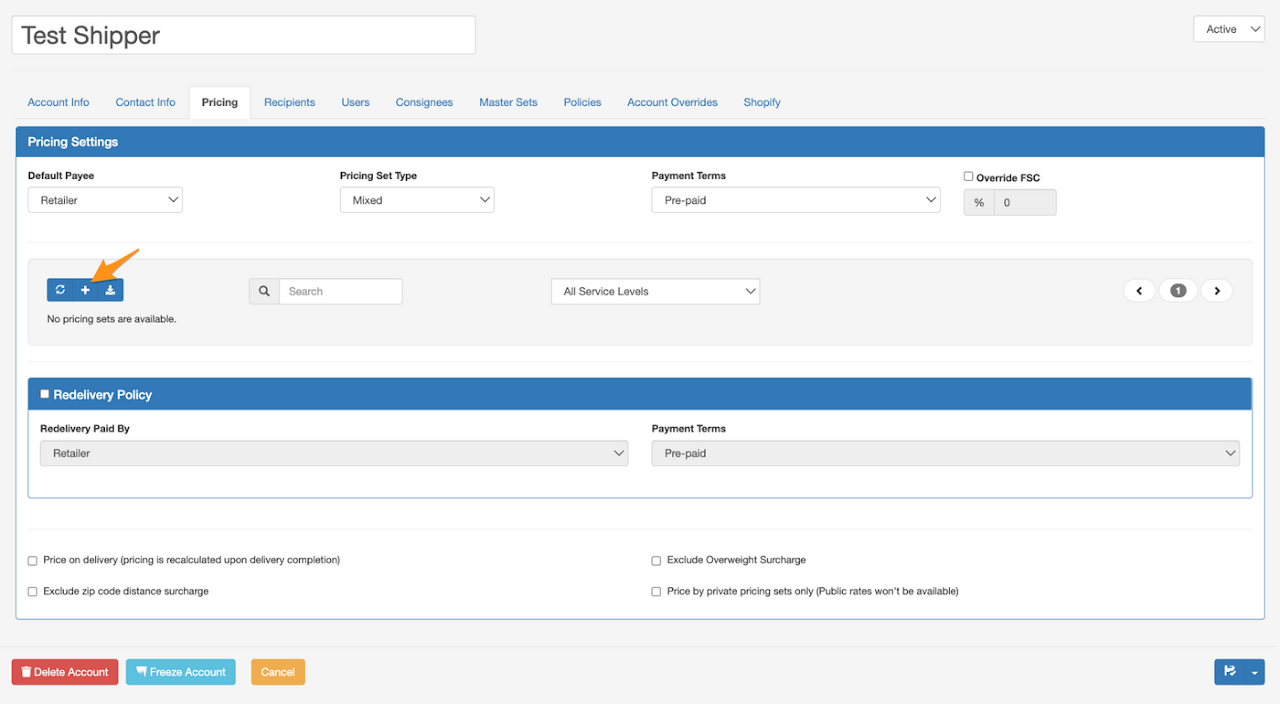Go to previous page of pricing sets
This screenshot has height=704, width=1280.
click(x=1139, y=291)
